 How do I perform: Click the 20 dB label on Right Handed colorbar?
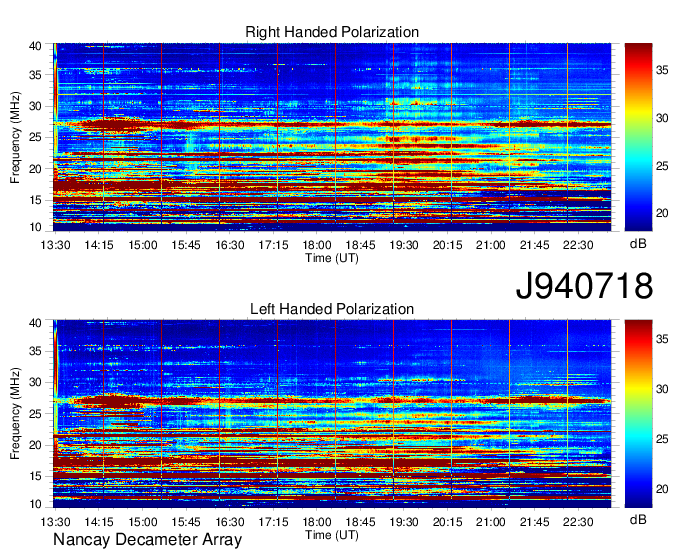pos(662,213)
